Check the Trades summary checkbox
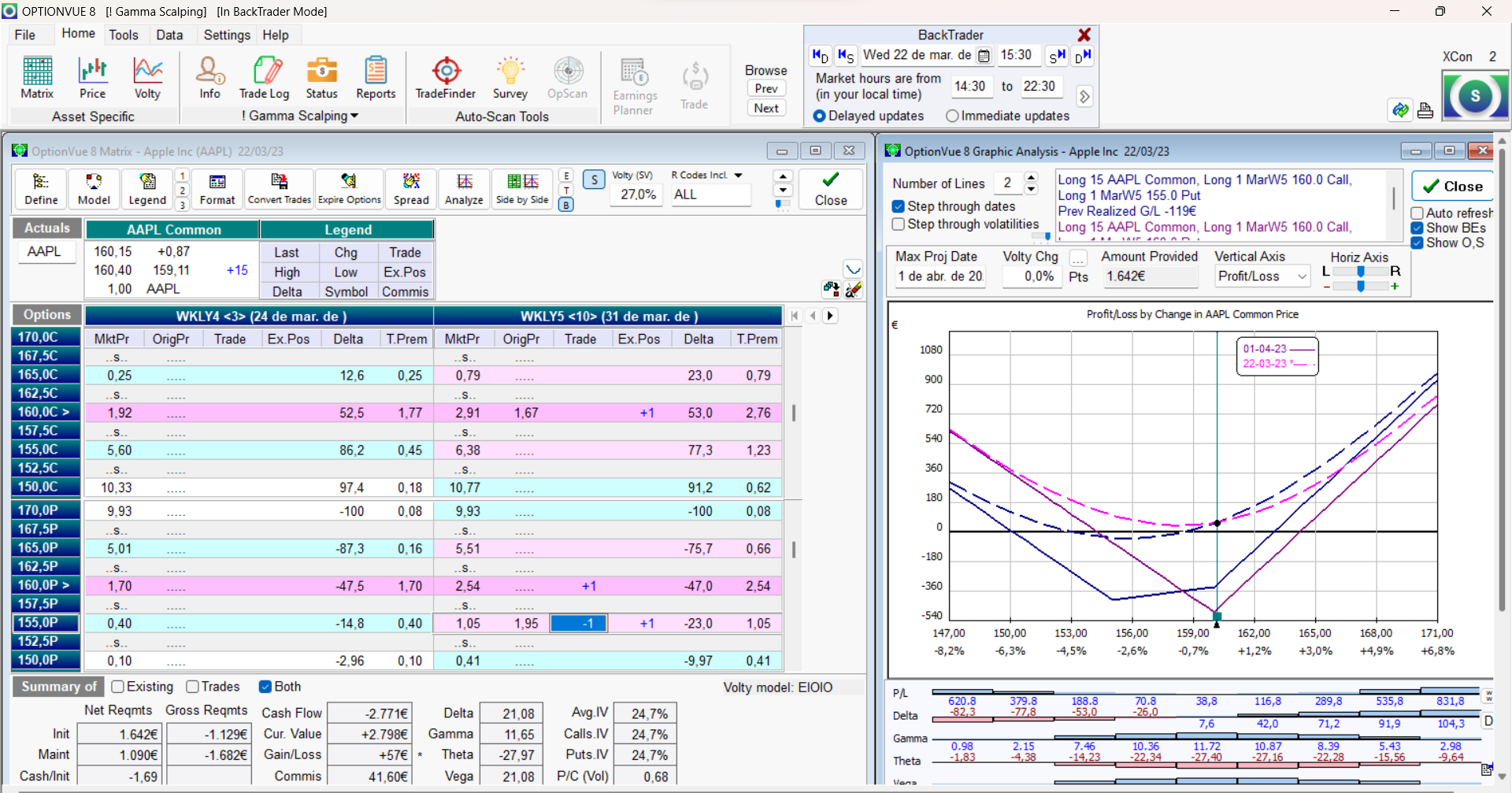This screenshot has height=793, width=1512. (x=192, y=687)
